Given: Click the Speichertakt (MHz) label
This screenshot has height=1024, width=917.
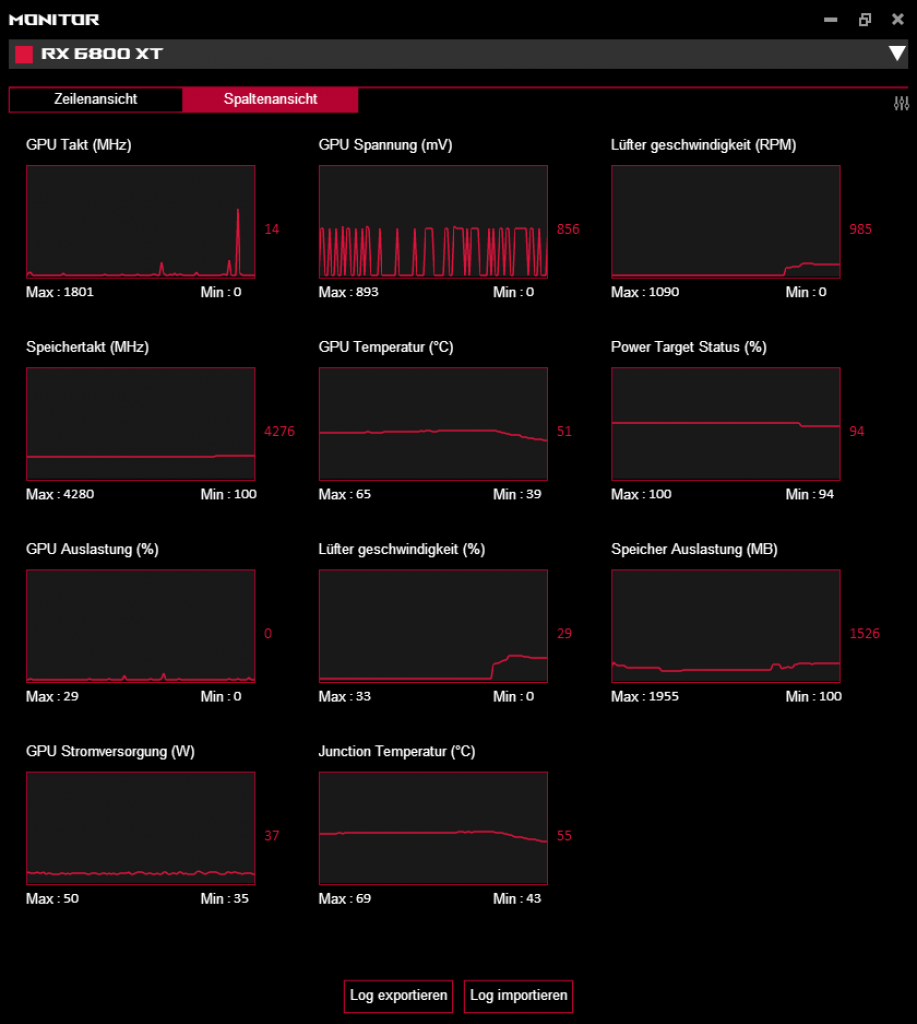Looking at the screenshot, I should pos(88,347).
